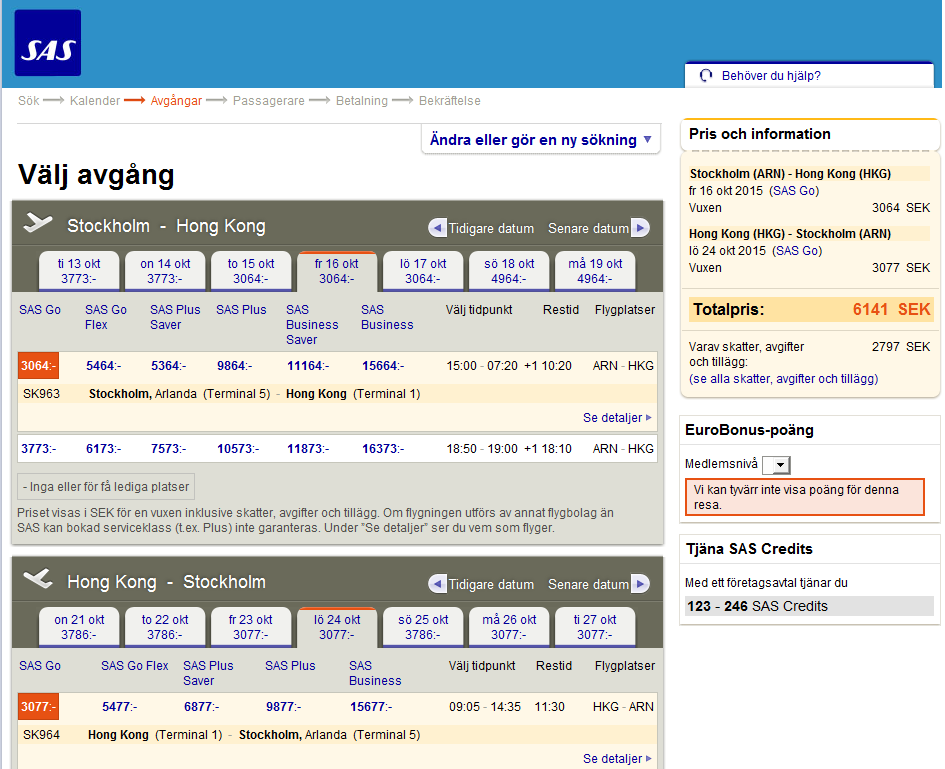Viewport: 945px width, 769px height.
Task: Click later date arrow for Stockholm - Hong Kong
Action: (x=640, y=228)
